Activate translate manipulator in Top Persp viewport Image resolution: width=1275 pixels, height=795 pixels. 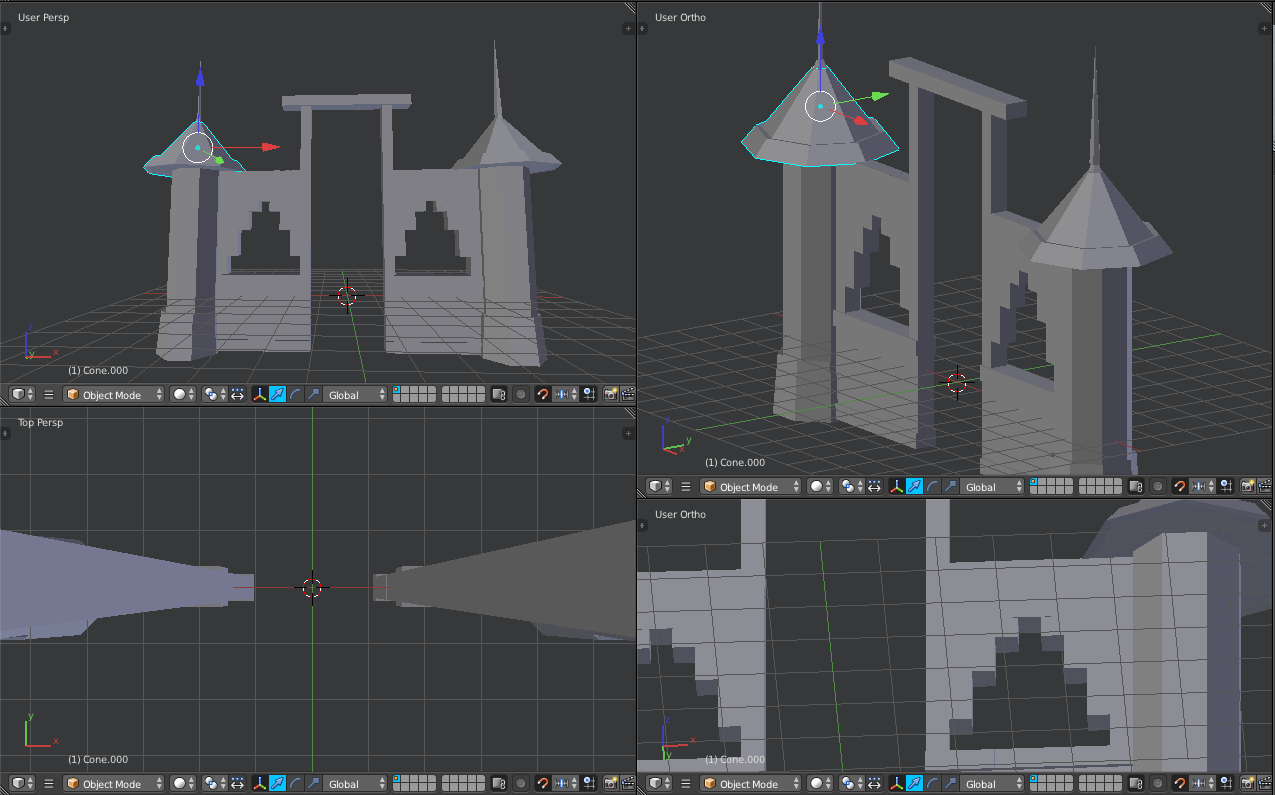pos(277,783)
